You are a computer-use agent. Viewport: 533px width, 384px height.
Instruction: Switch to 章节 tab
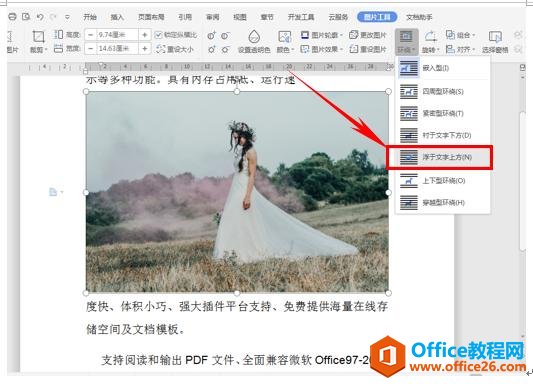267,17
